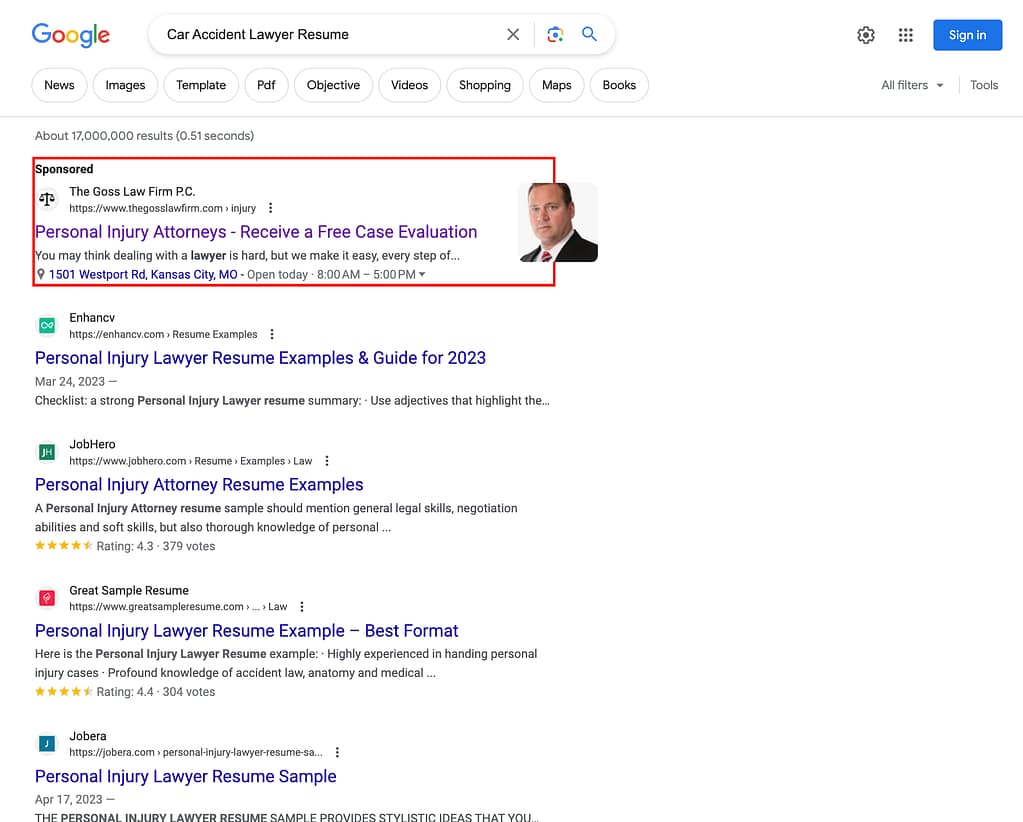This screenshot has height=822, width=1023.
Task: Click the Enhancv favicon
Action: pos(47,325)
